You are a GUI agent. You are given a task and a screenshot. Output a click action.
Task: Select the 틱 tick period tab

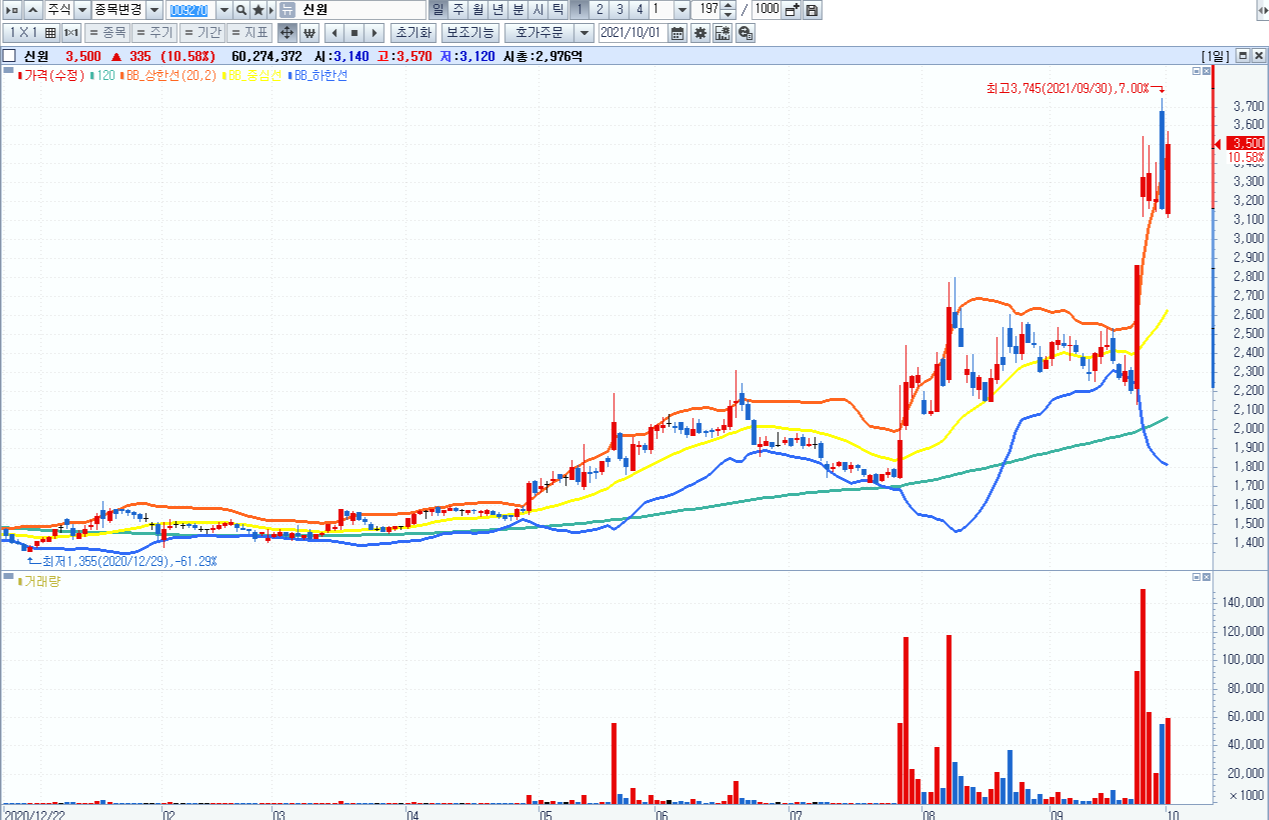pyautogui.click(x=558, y=9)
